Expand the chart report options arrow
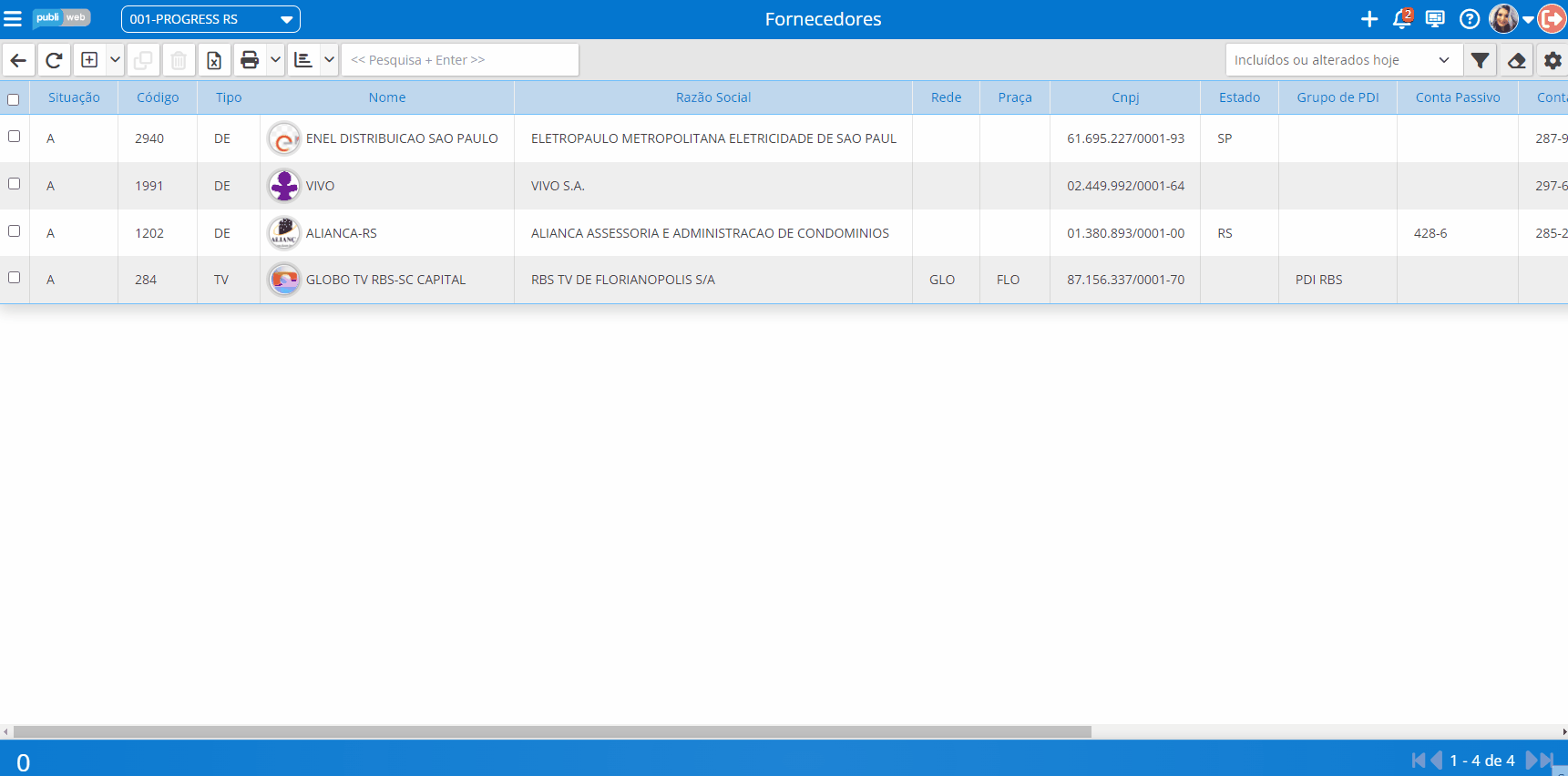This screenshot has width=1568, height=776. 329,60
